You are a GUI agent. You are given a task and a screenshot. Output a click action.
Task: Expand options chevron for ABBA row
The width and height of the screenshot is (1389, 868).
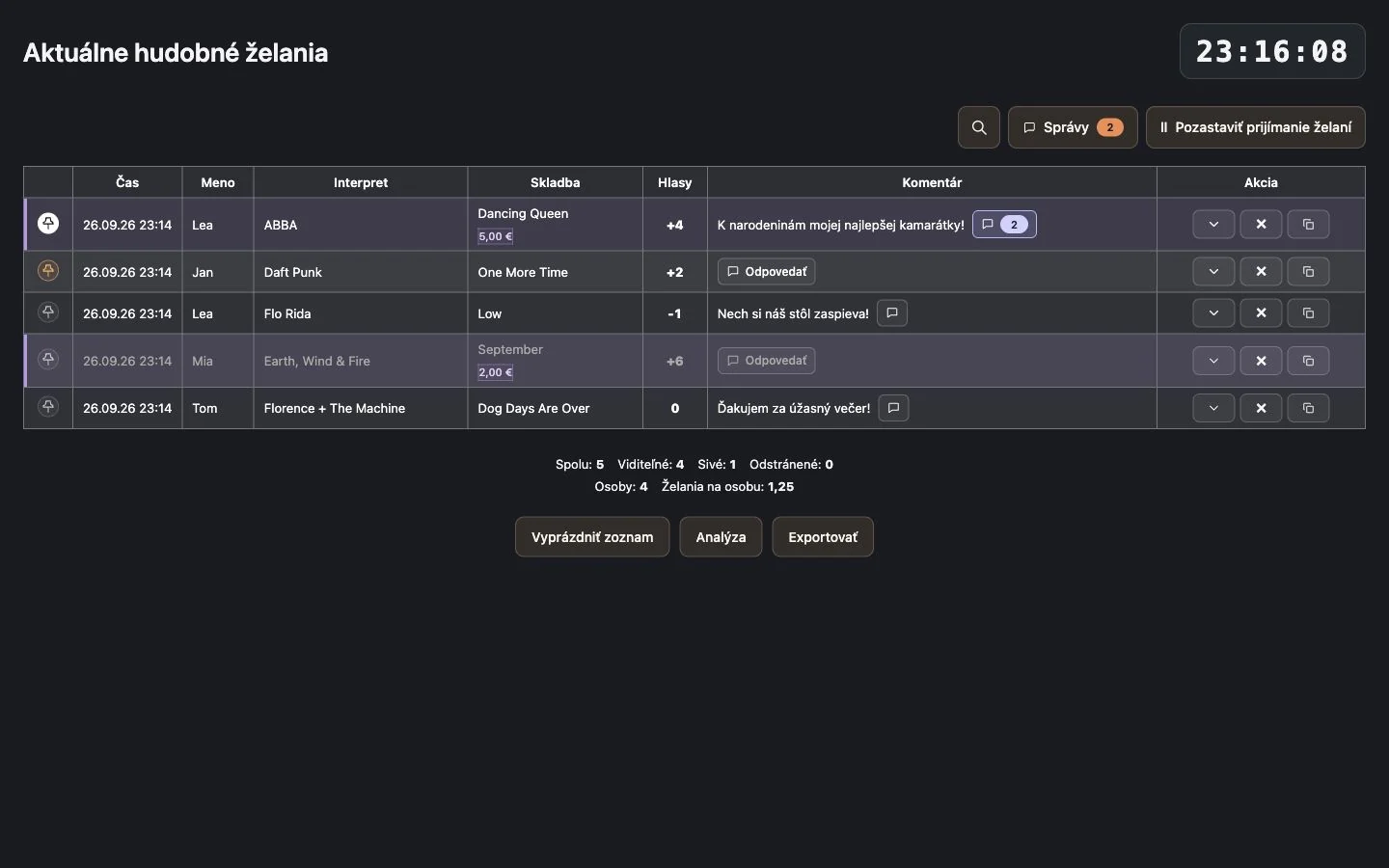point(1213,224)
